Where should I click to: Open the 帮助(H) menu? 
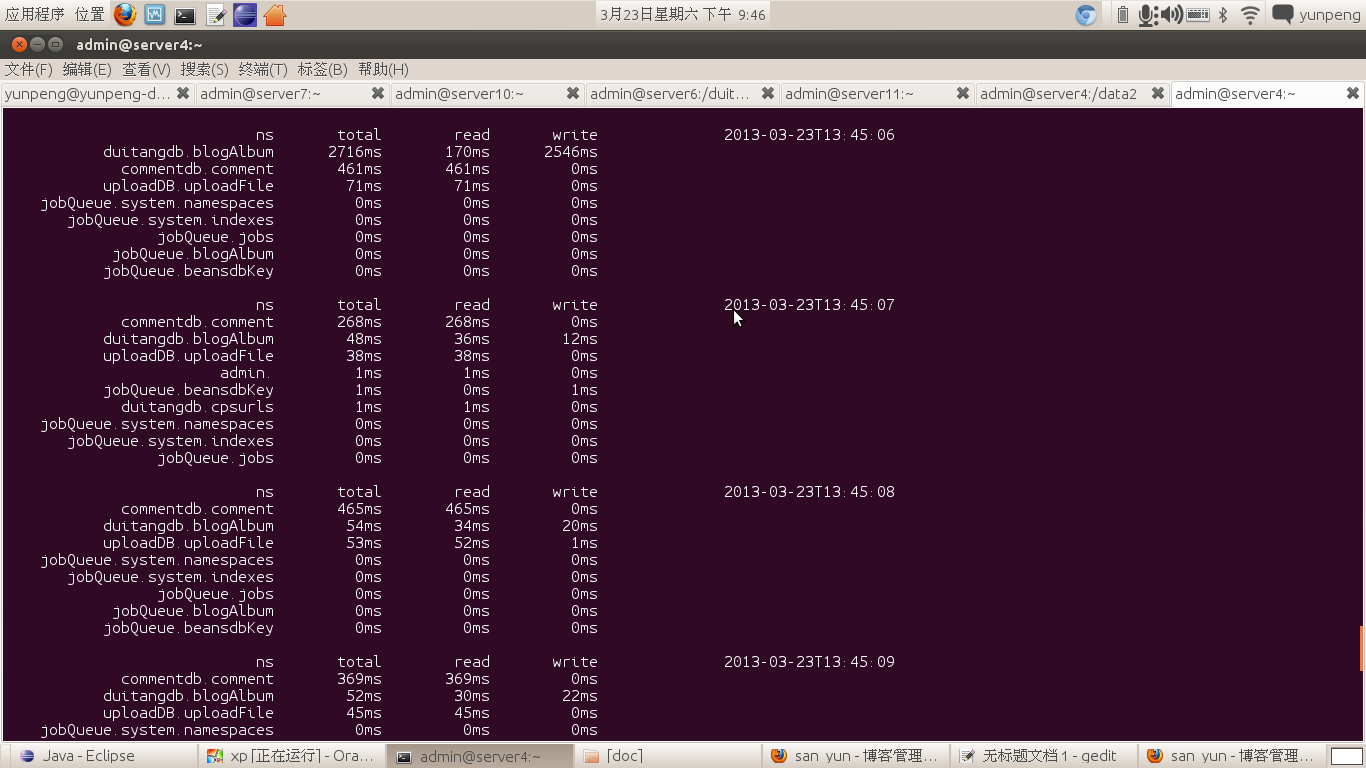[383, 69]
